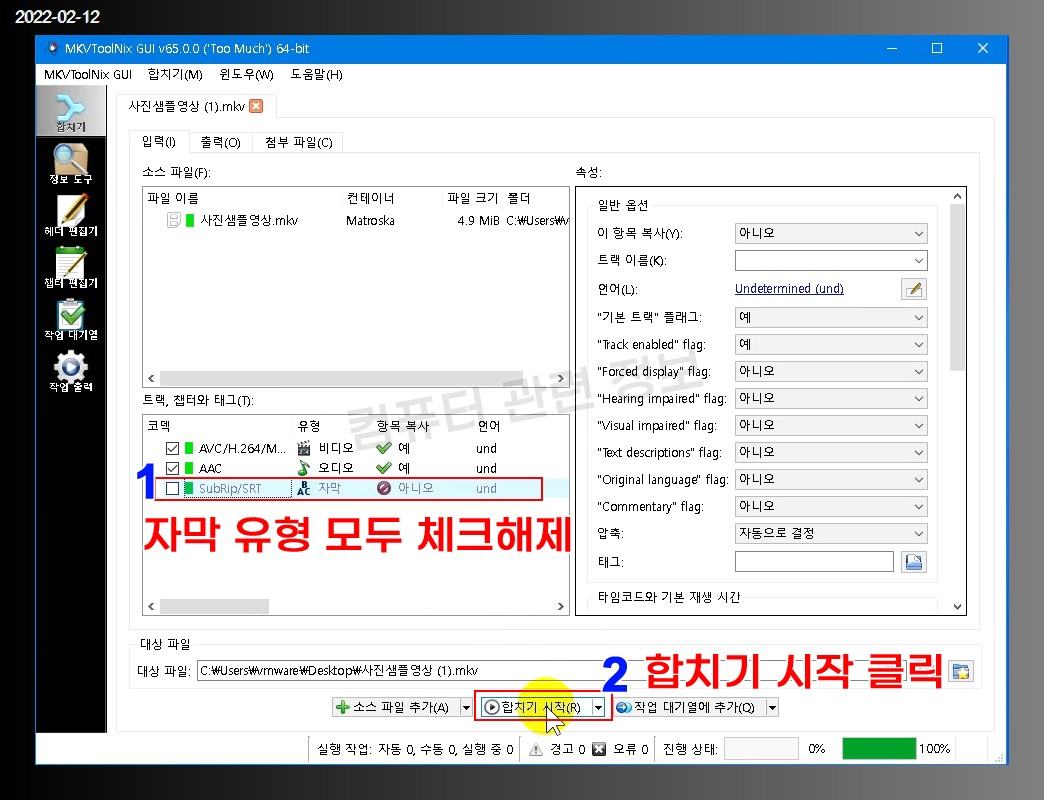Click the red prohibited icon in SubRip/SRT row
This screenshot has width=1044, height=800.
point(384,488)
